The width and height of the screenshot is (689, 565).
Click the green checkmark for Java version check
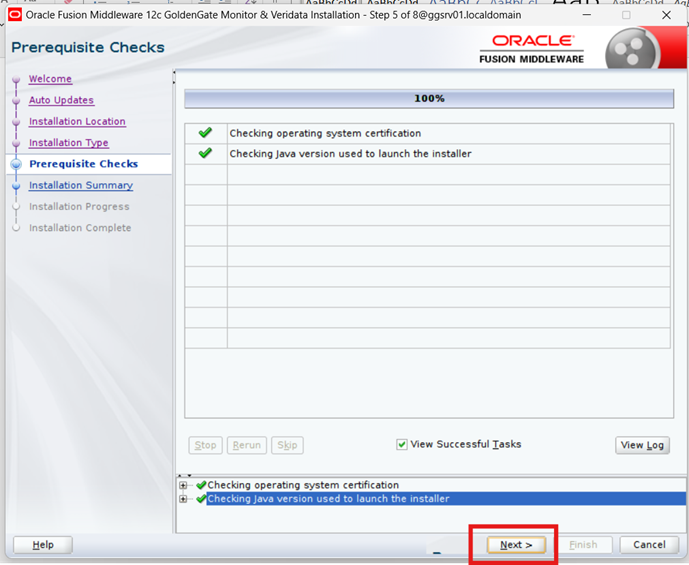click(x=206, y=154)
